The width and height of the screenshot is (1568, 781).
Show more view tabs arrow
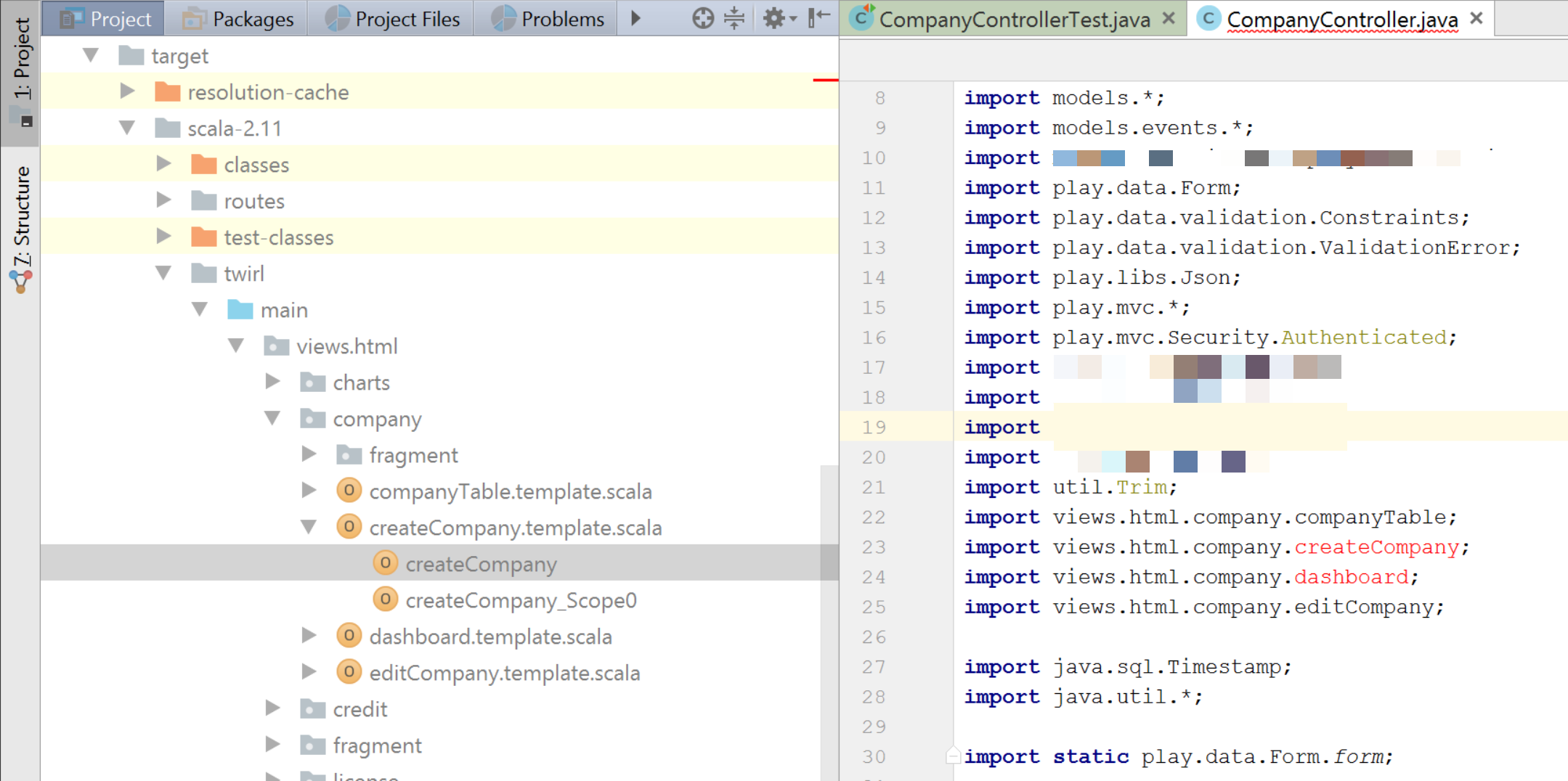635,18
